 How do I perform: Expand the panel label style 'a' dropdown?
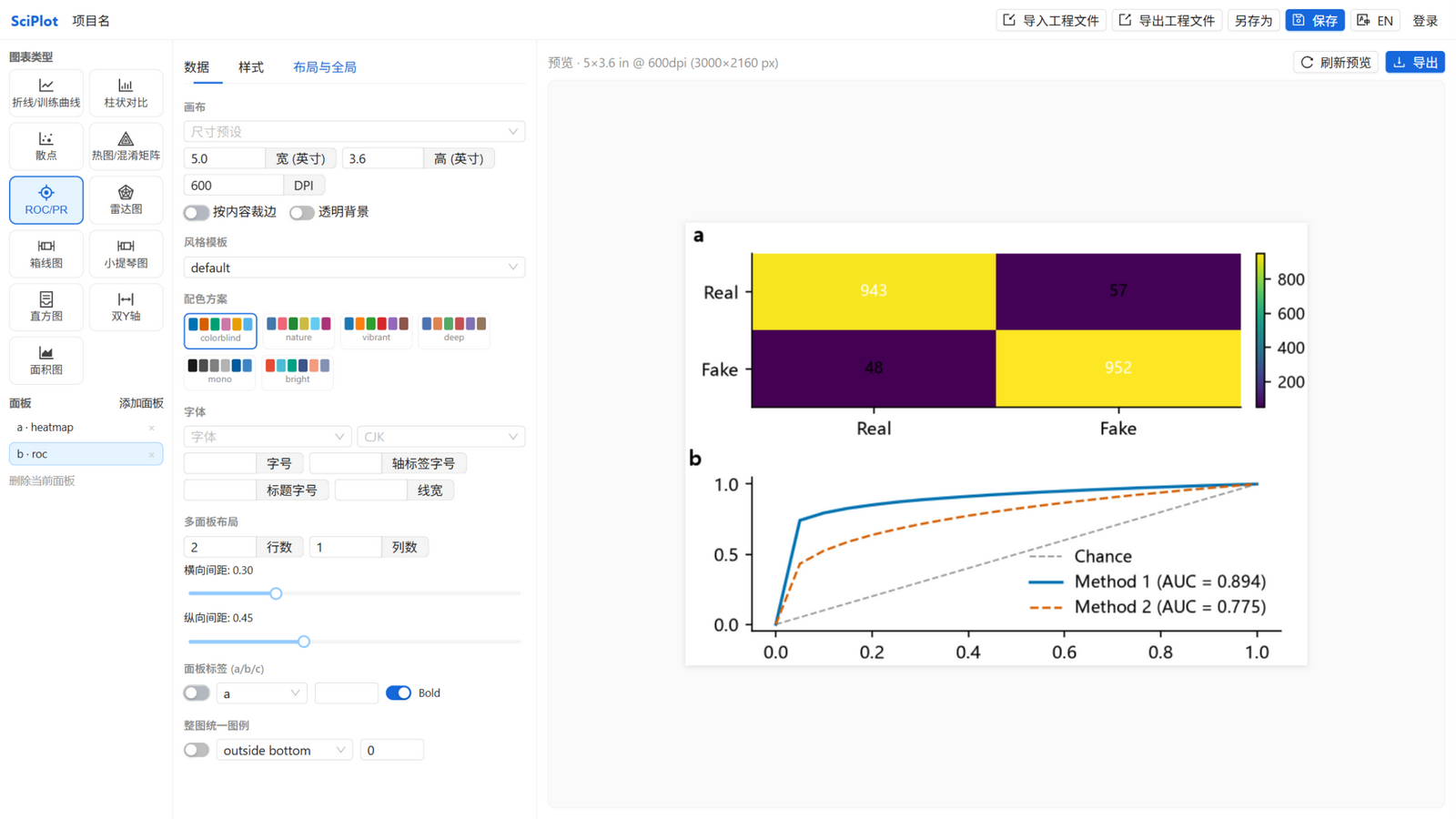coord(262,693)
